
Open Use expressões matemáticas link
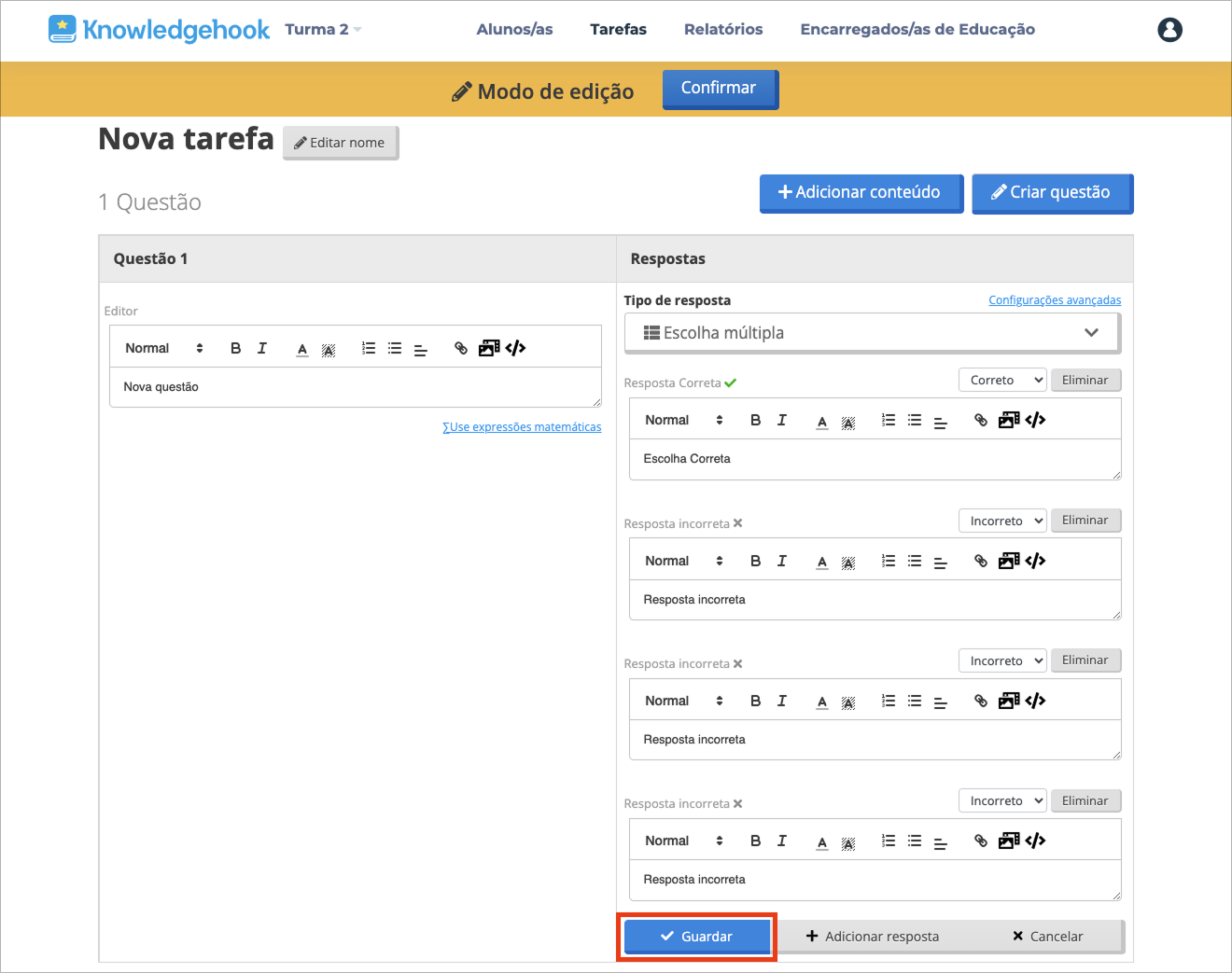pyautogui.click(x=522, y=427)
